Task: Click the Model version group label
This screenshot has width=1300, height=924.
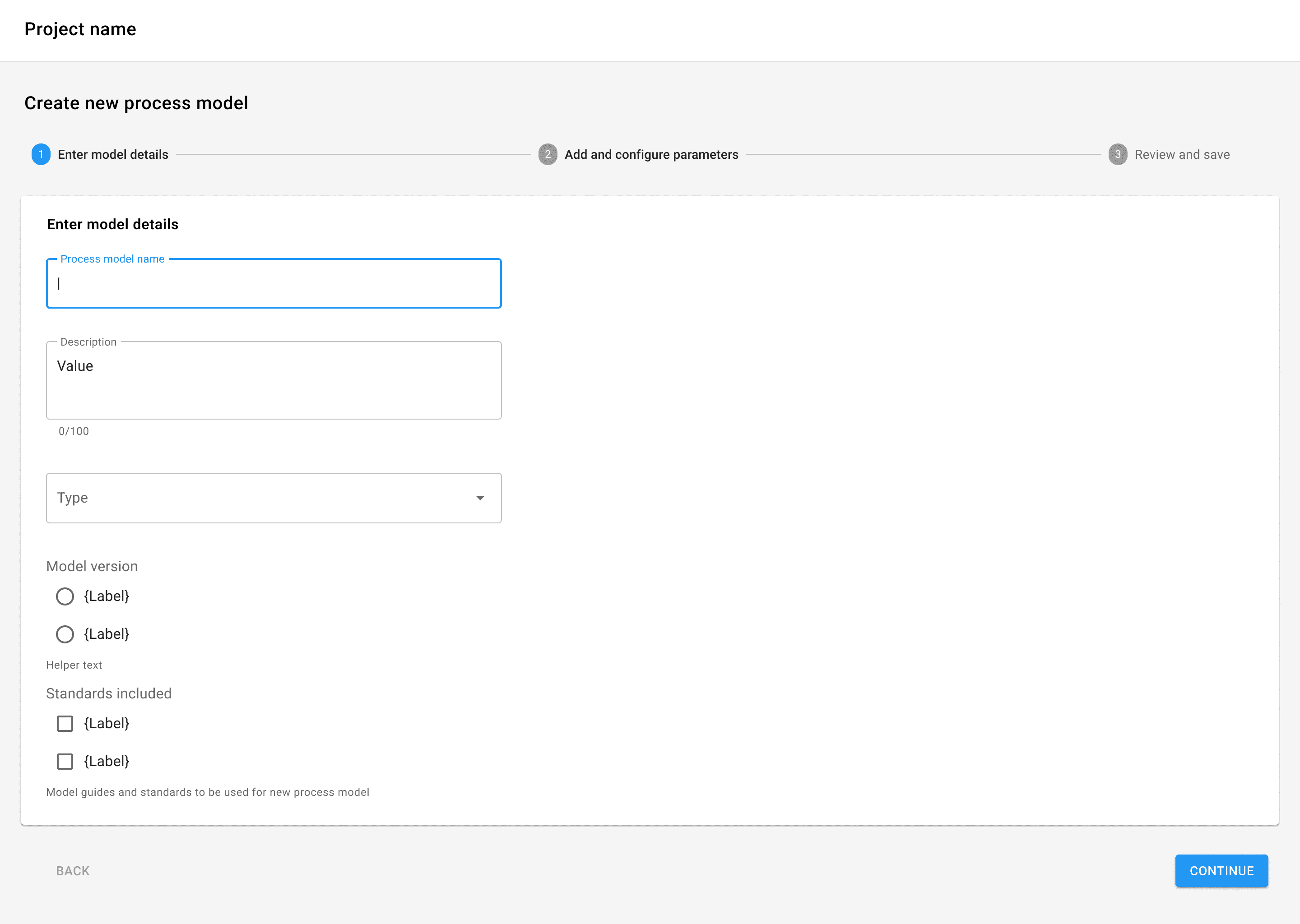Action: (x=92, y=566)
